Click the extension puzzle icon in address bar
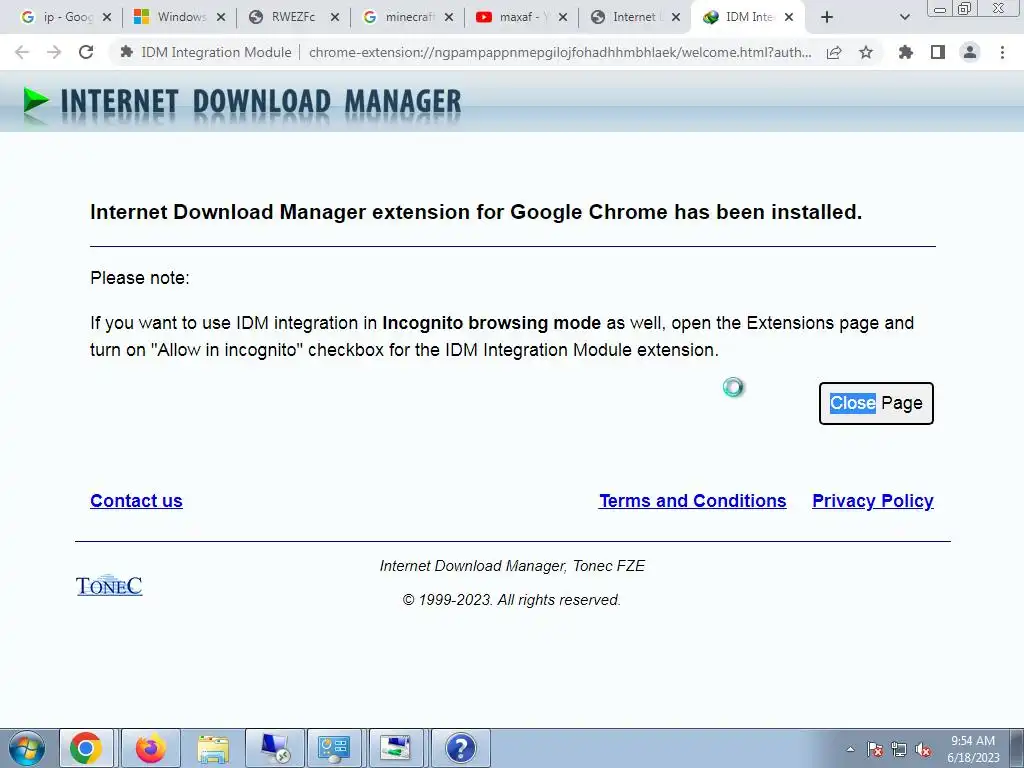The image size is (1024, 768). pyautogui.click(x=127, y=52)
